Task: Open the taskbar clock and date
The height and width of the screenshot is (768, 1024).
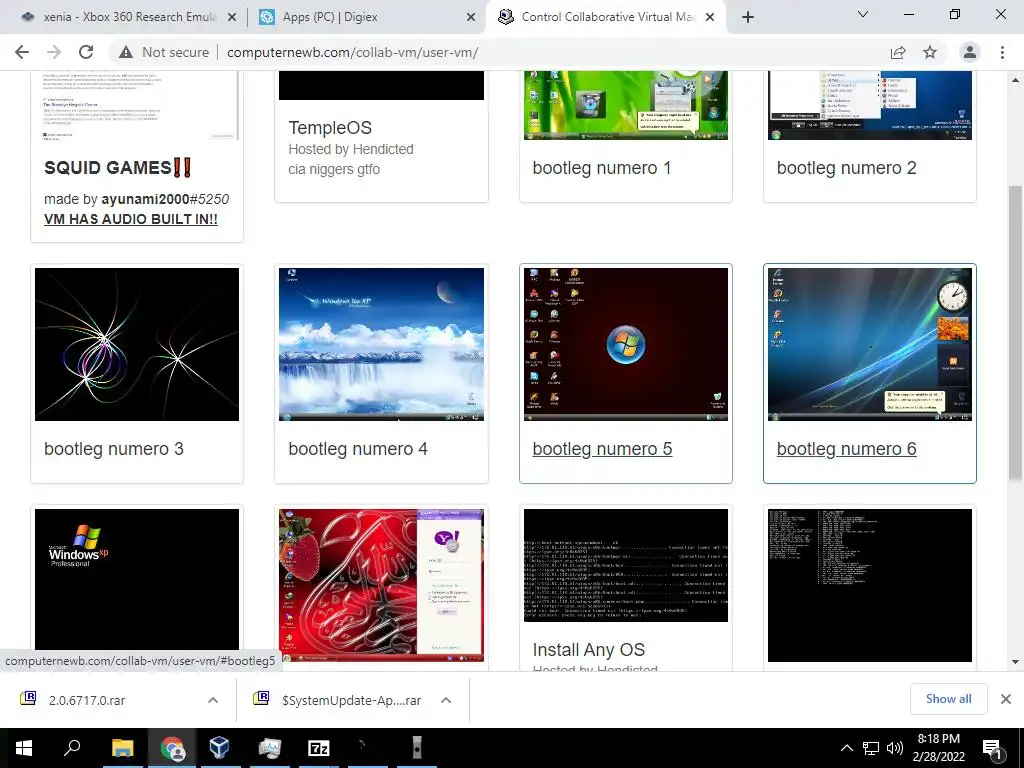Action: click(938, 748)
